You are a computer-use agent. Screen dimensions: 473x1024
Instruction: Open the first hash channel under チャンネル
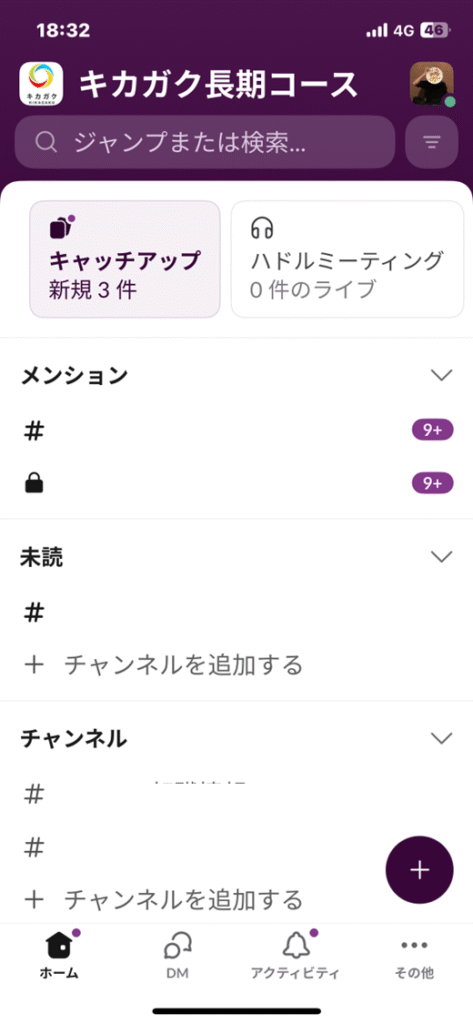tap(236, 794)
